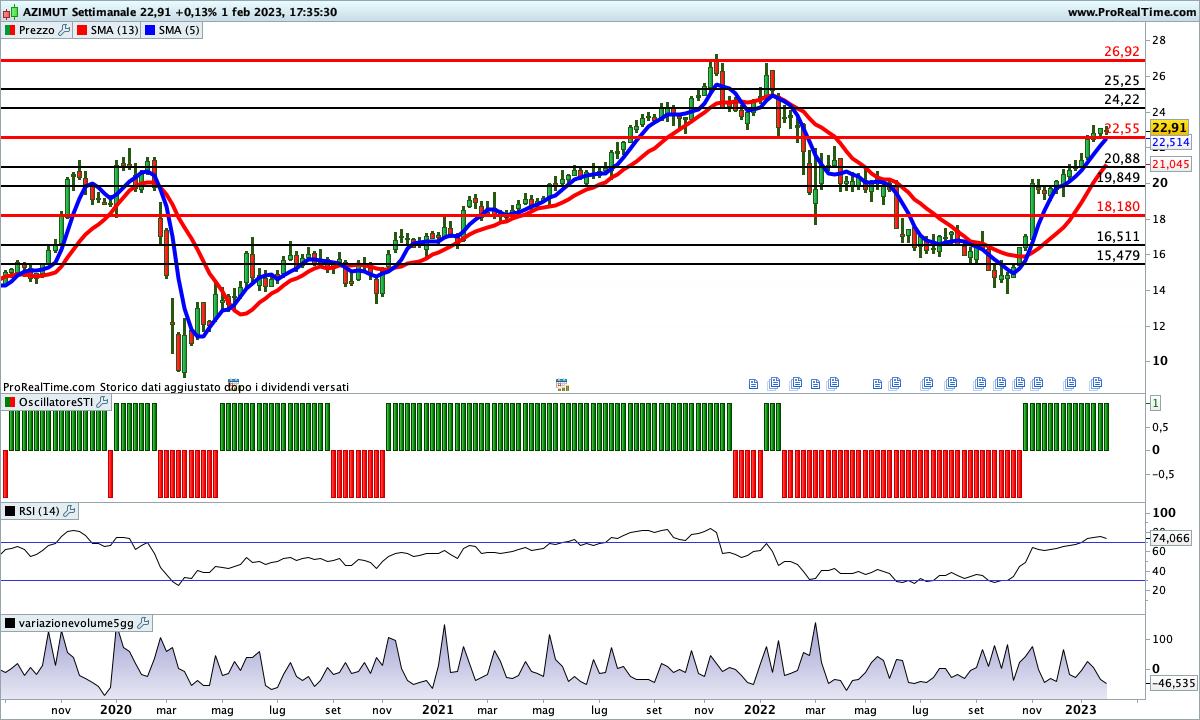Select the 25,25 horizontal level label

tap(1122, 81)
